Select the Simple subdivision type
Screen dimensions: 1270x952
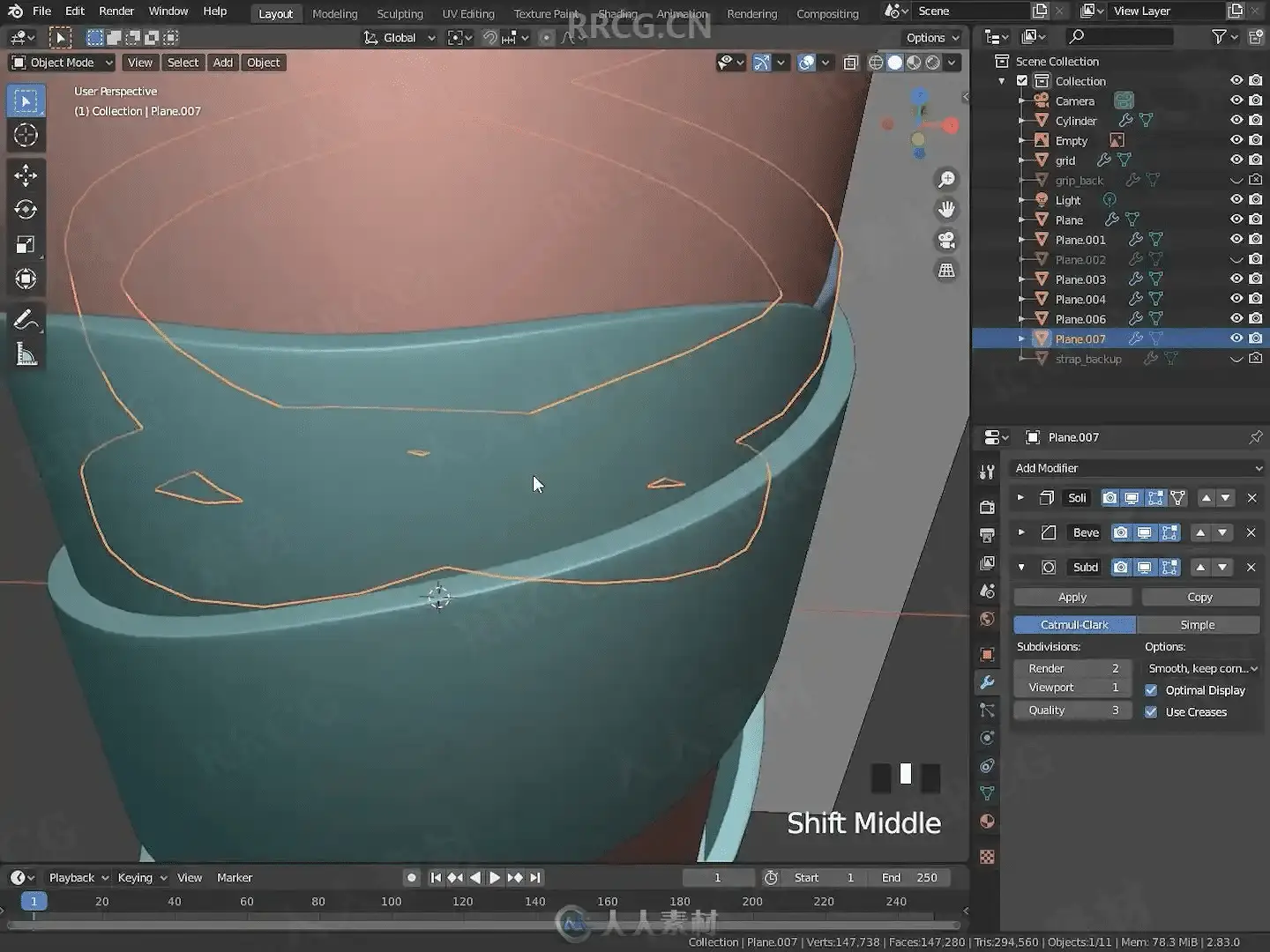tap(1197, 625)
